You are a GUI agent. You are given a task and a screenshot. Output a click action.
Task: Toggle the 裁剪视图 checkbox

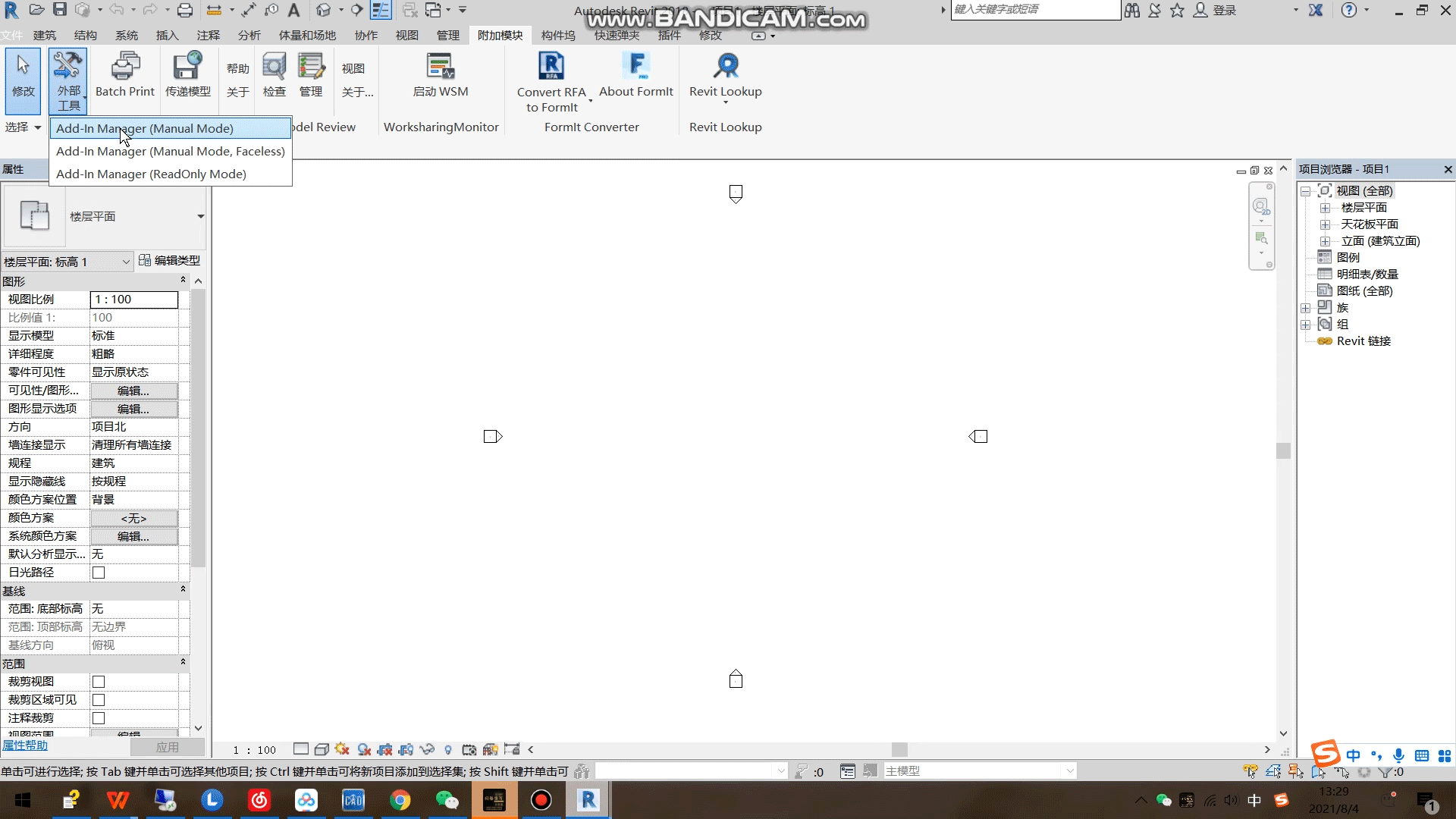point(99,682)
